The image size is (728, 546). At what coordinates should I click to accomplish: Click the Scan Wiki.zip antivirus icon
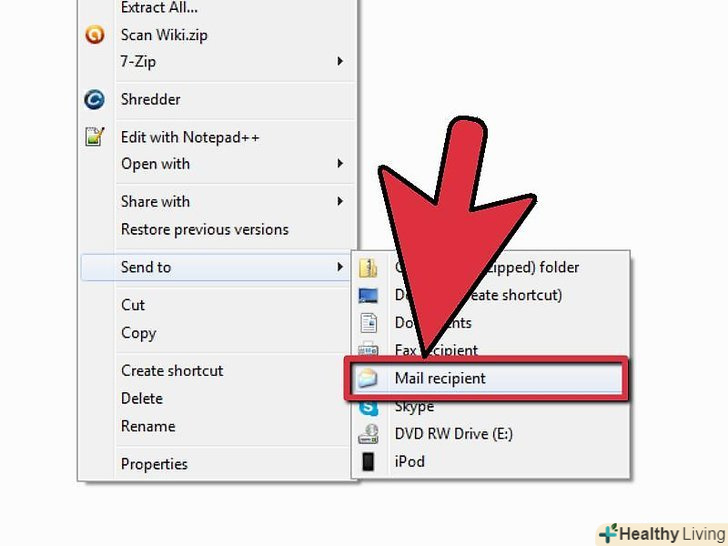pos(95,35)
